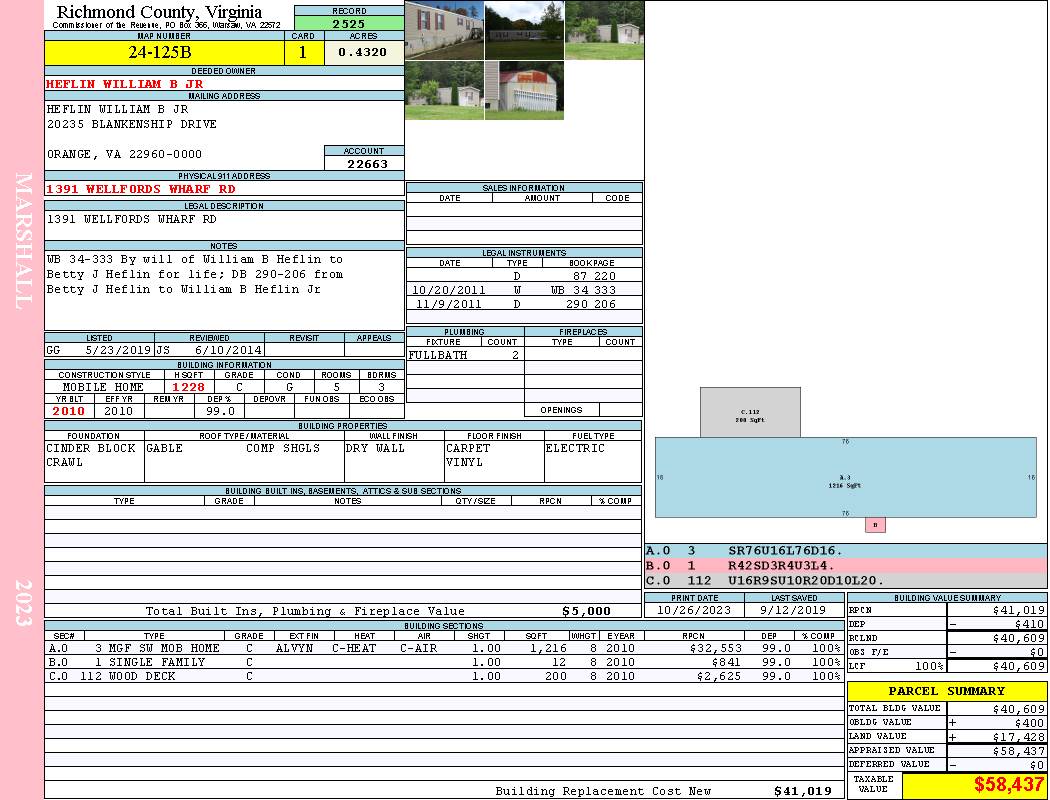The height and width of the screenshot is (800, 1050).
Task: Select fuel type ELECTRIC
Action: pyautogui.click(x=575, y=448)
